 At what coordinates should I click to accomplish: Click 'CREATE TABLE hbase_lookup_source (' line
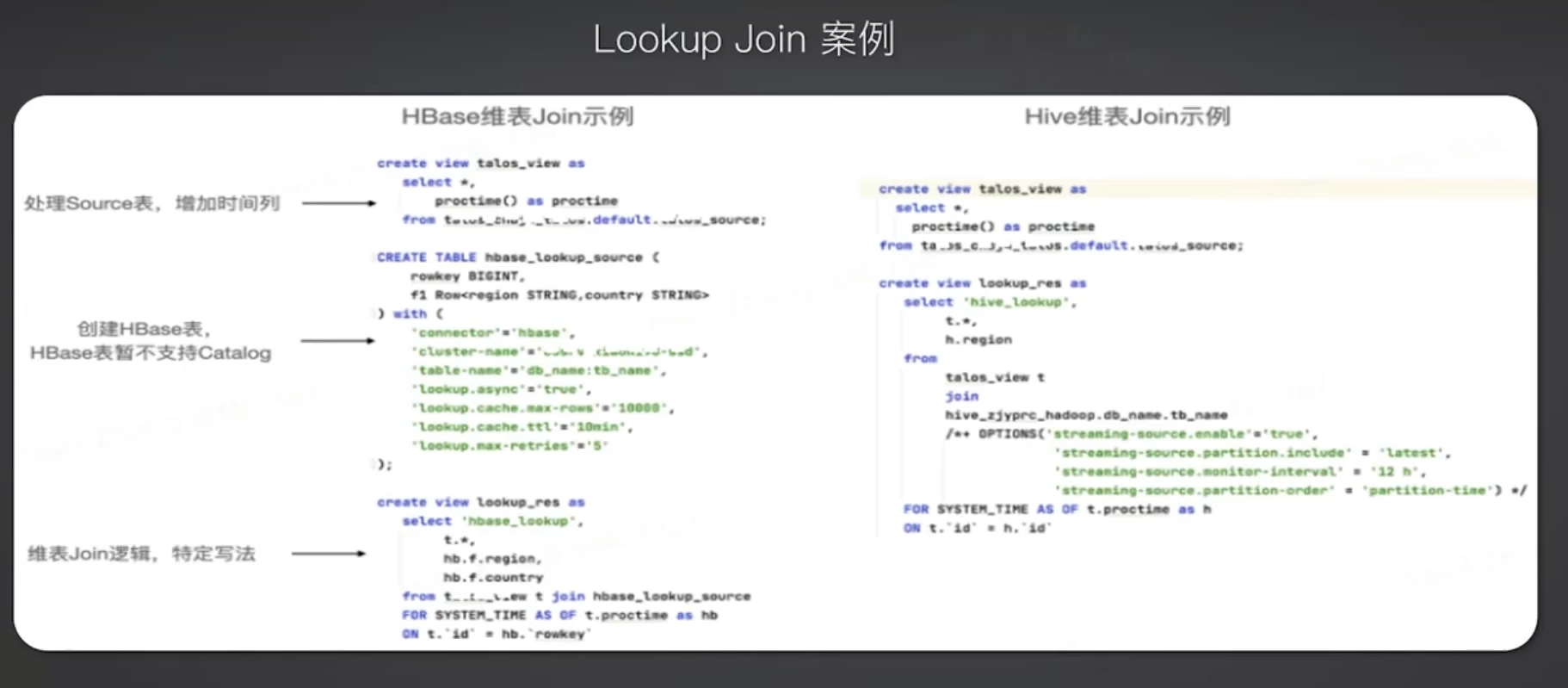pos(518,257)
